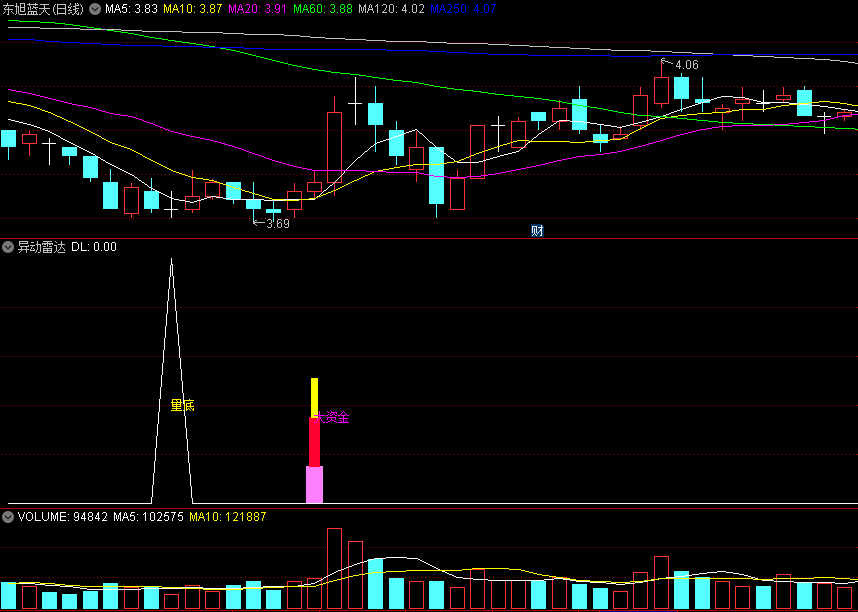Click the 3.69 low price annotation
This screenshot has width=858, height=612.
pos(277,223)
